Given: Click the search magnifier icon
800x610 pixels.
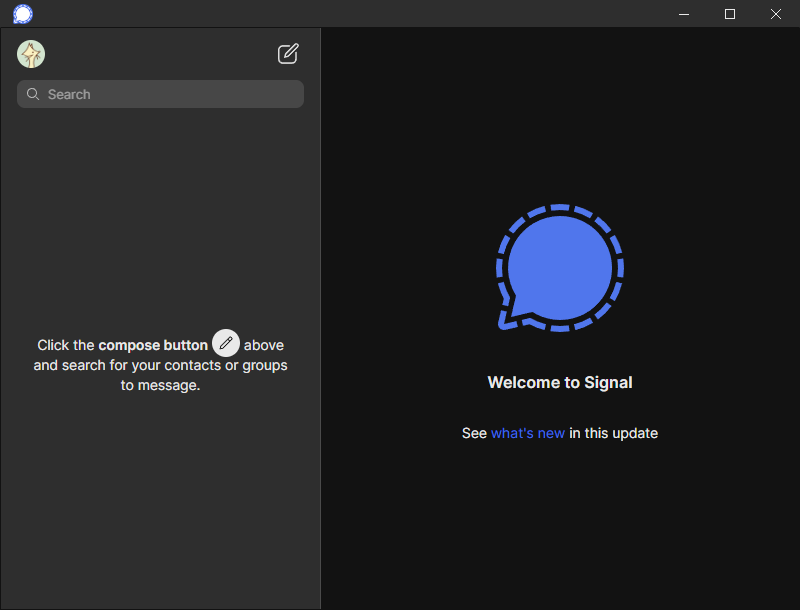Looking at the screenshot, I should (x=33, y=94).
